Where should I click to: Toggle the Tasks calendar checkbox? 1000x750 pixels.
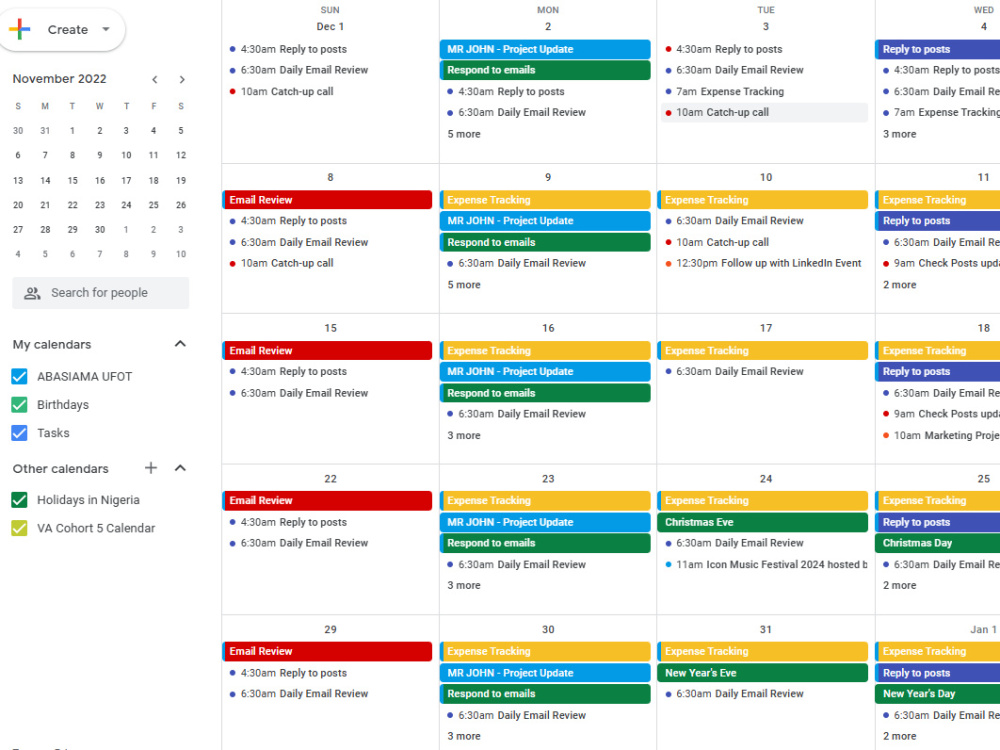pyautogui.click(x=20, y=433)
